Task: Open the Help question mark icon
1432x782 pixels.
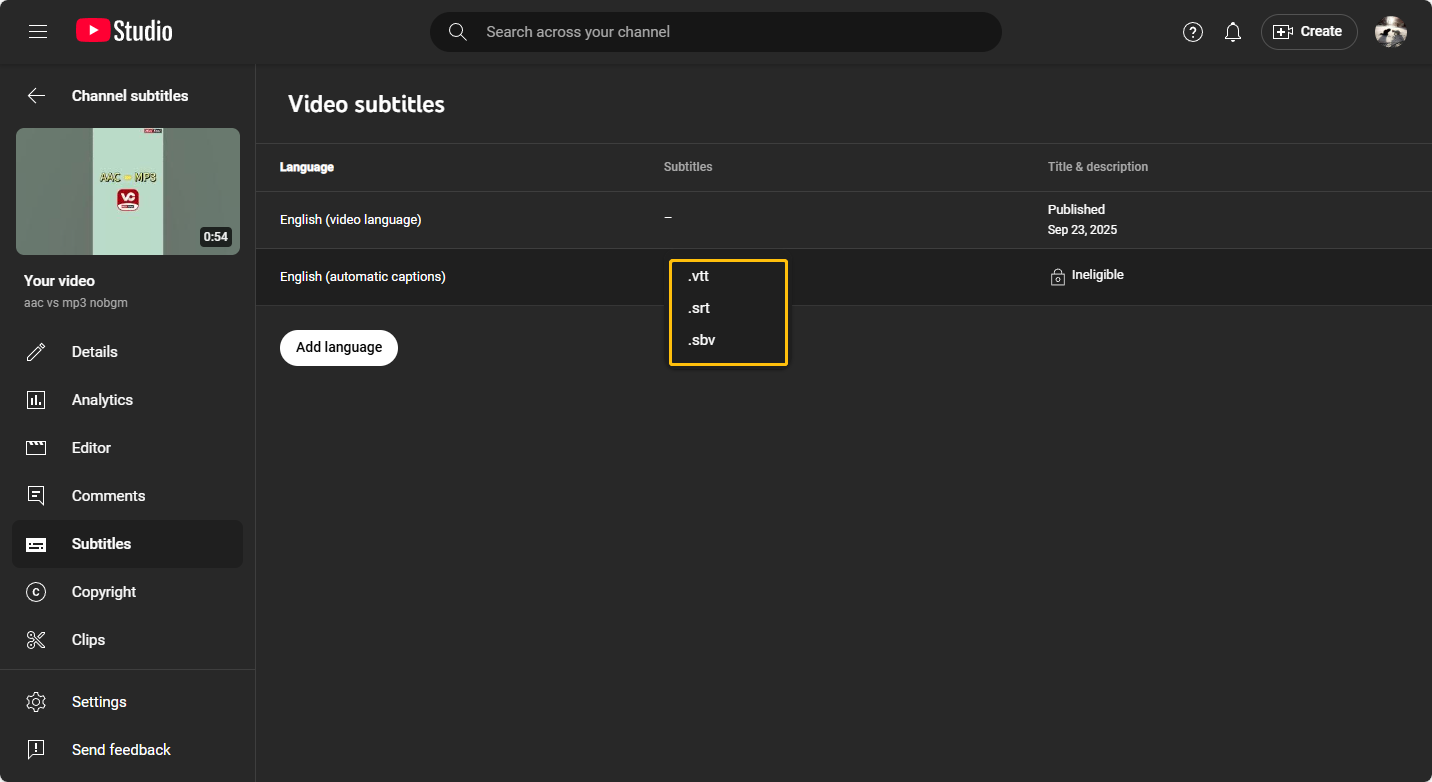Action: [x=1192, y=32]
